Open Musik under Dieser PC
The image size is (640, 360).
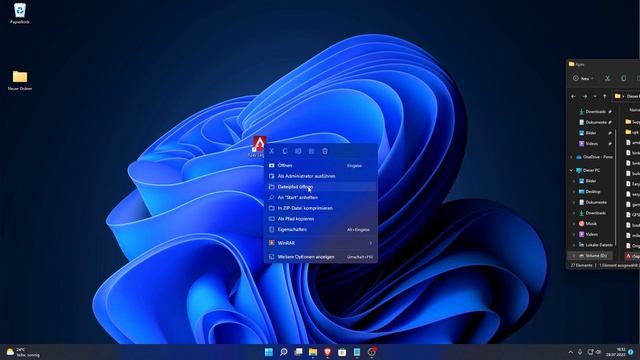tap(588, 224)
